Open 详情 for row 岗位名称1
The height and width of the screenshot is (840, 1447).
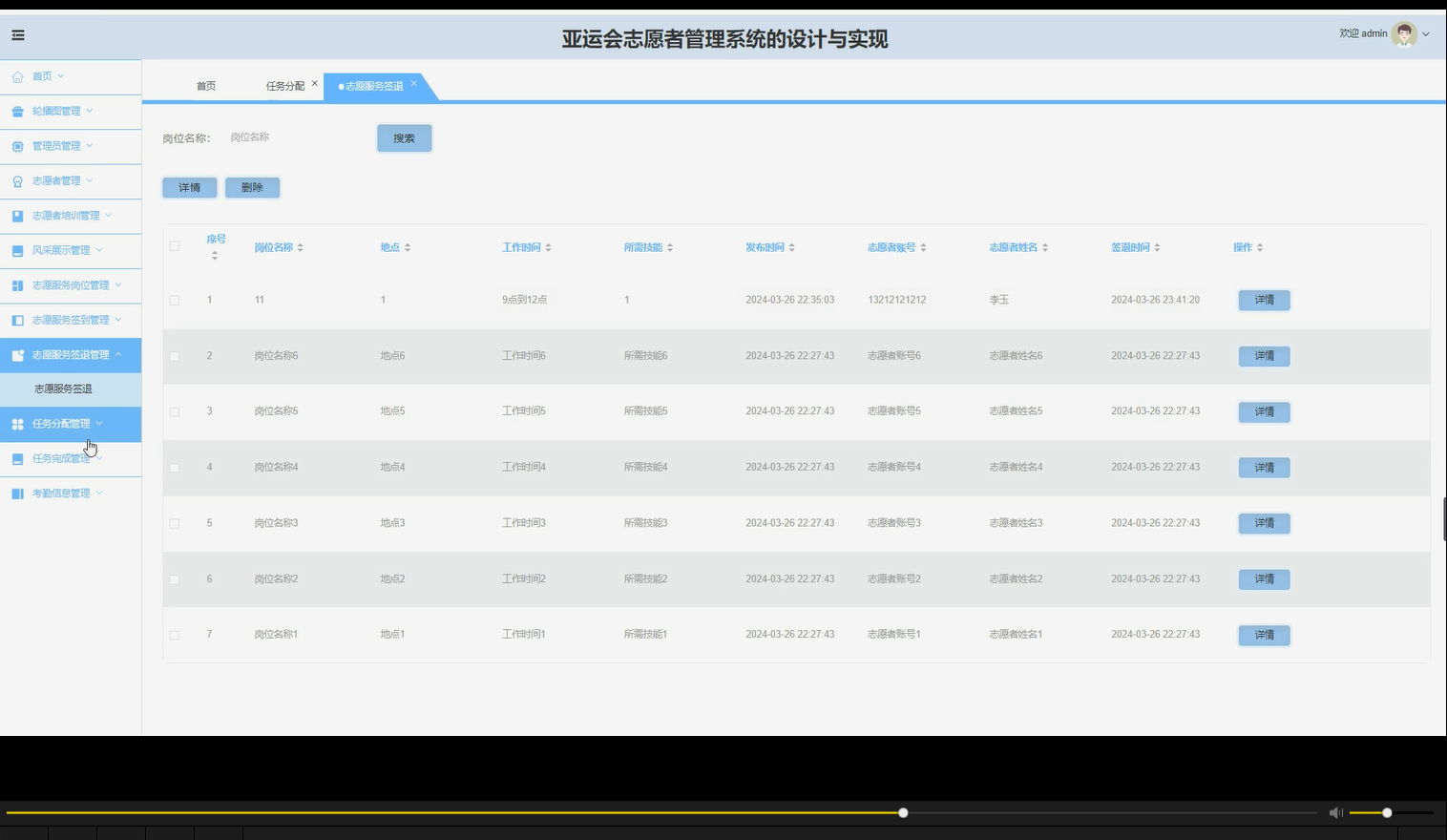pyautogui.click(x=1265, y=636)
